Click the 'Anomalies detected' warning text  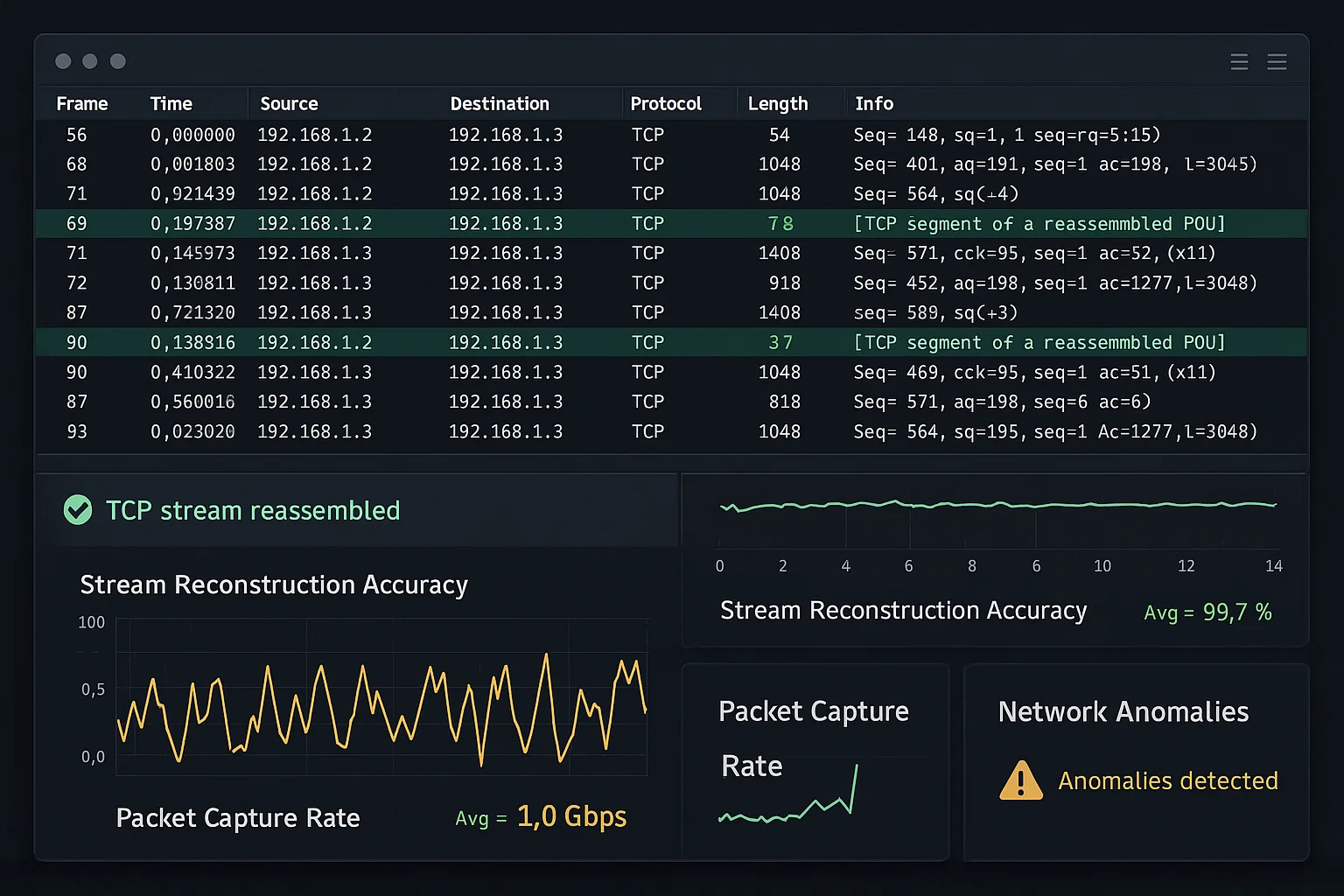click(1168, 780)
